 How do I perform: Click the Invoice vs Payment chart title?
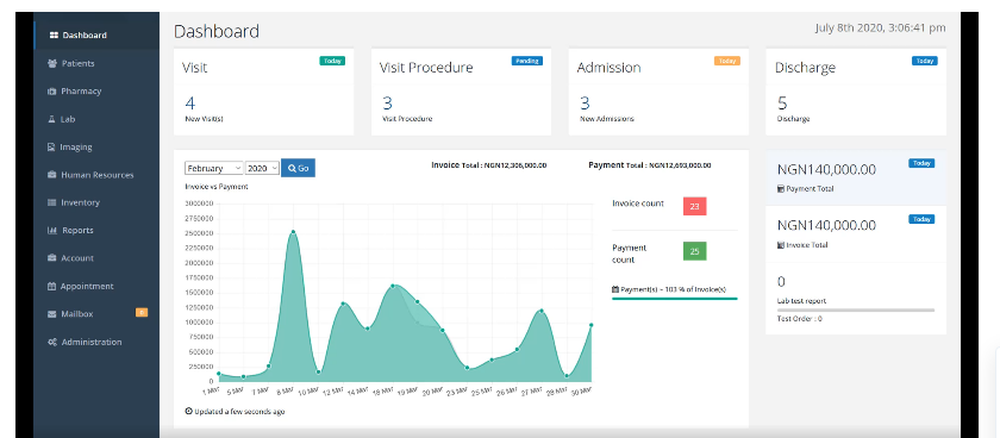pos(216,187)
